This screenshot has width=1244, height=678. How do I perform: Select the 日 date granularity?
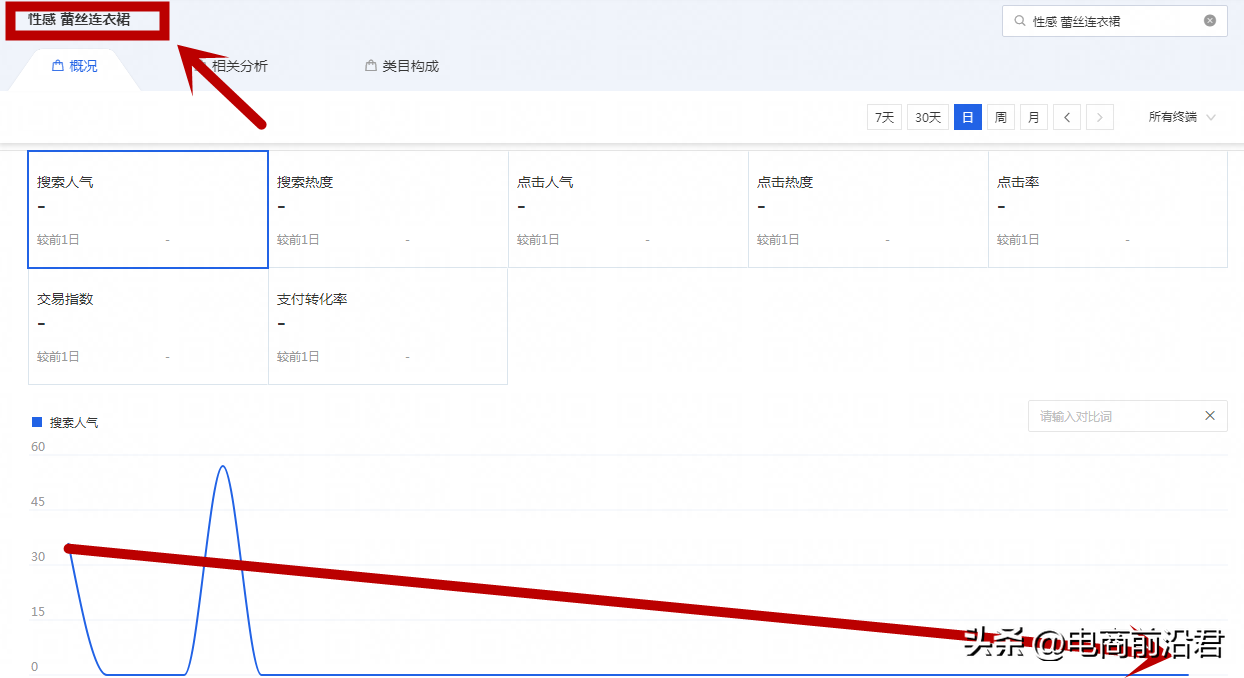click(967, 117)
